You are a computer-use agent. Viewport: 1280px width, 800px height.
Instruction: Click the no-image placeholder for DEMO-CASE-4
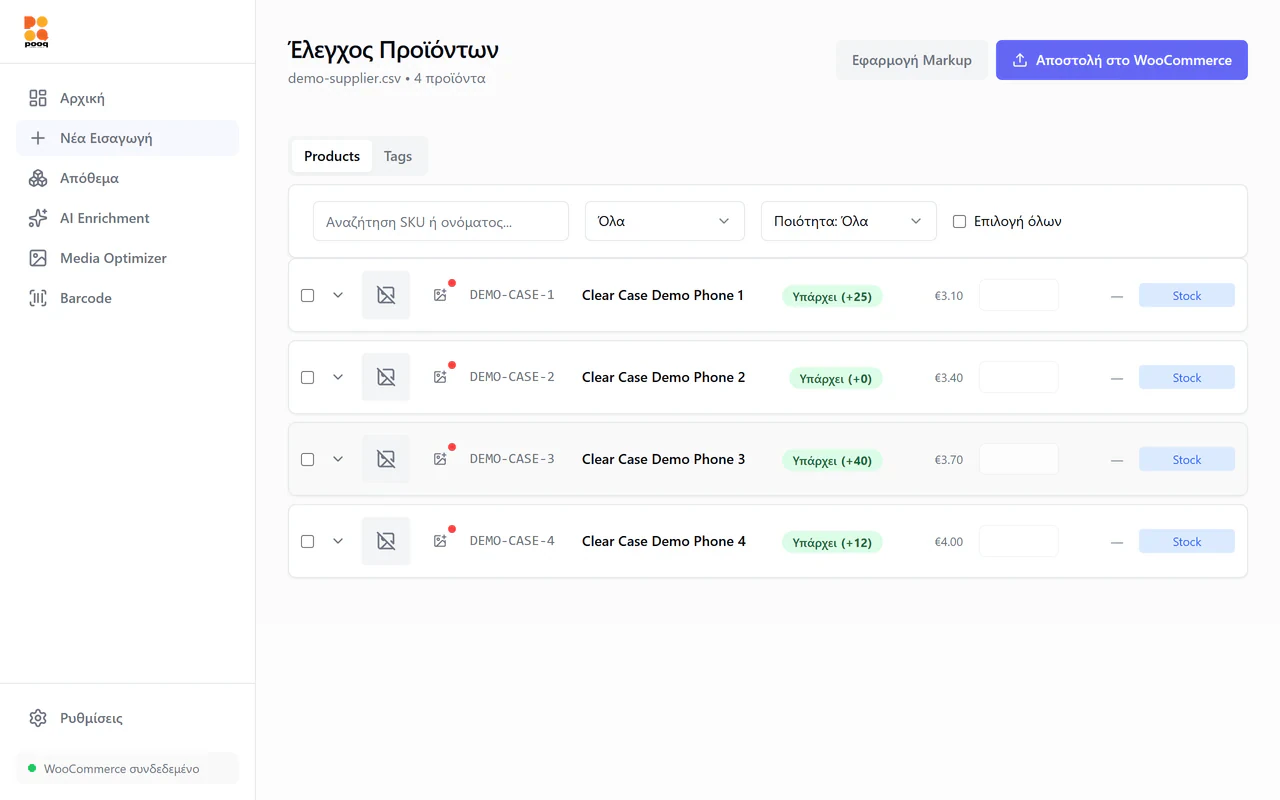point(386,541)
